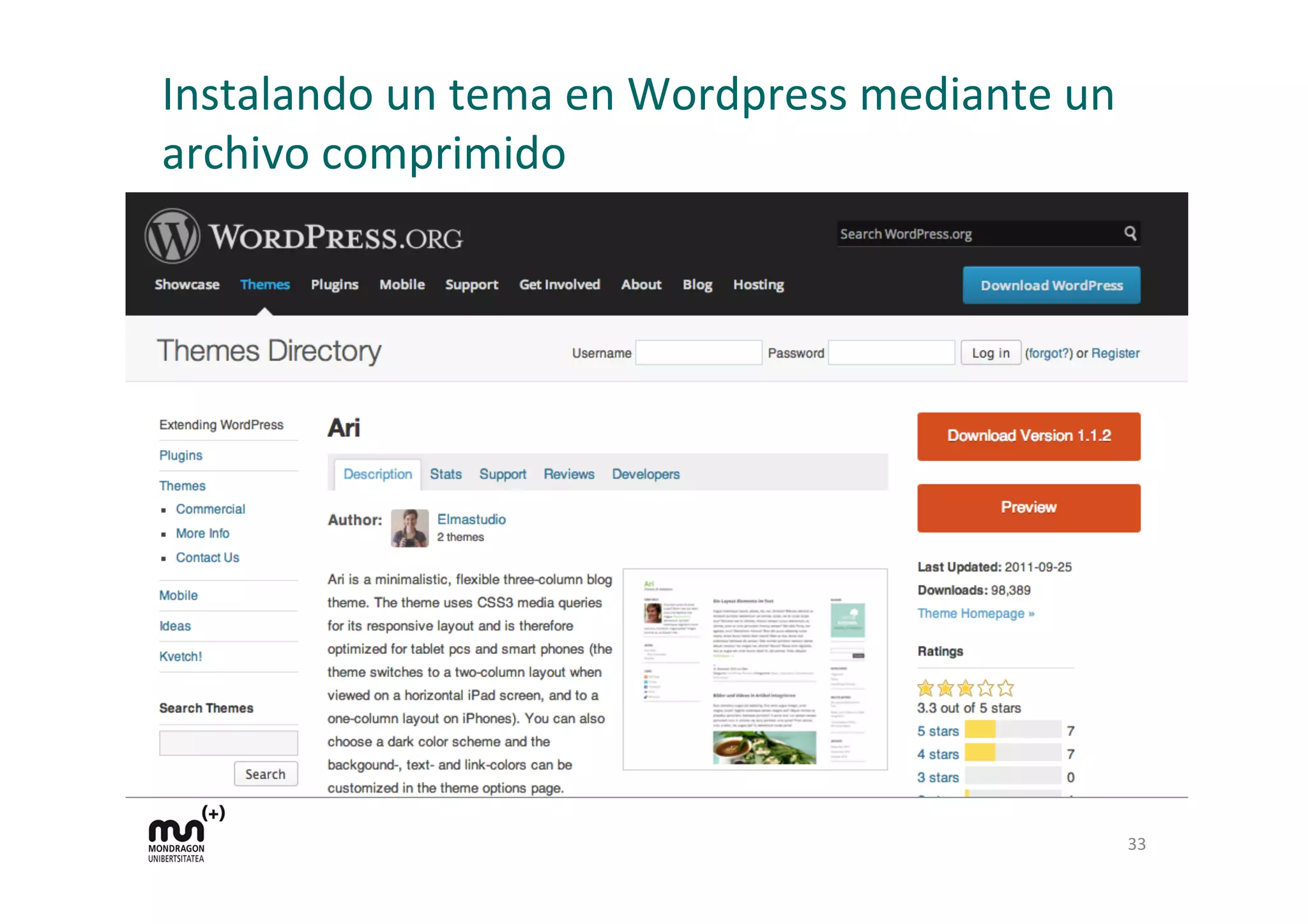Open the Blog menu item
Image resolution: width=1308 pixels, height=924 pixels.
(697, 285)
